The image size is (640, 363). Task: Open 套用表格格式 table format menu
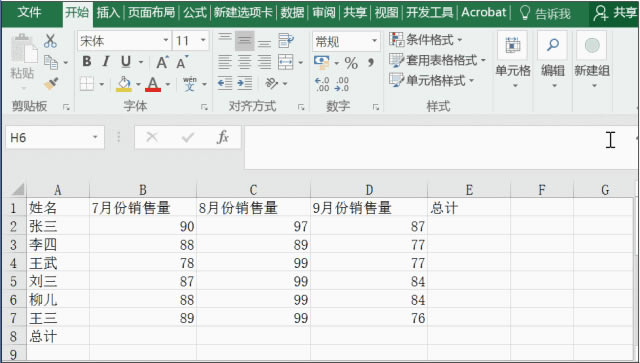437,60
